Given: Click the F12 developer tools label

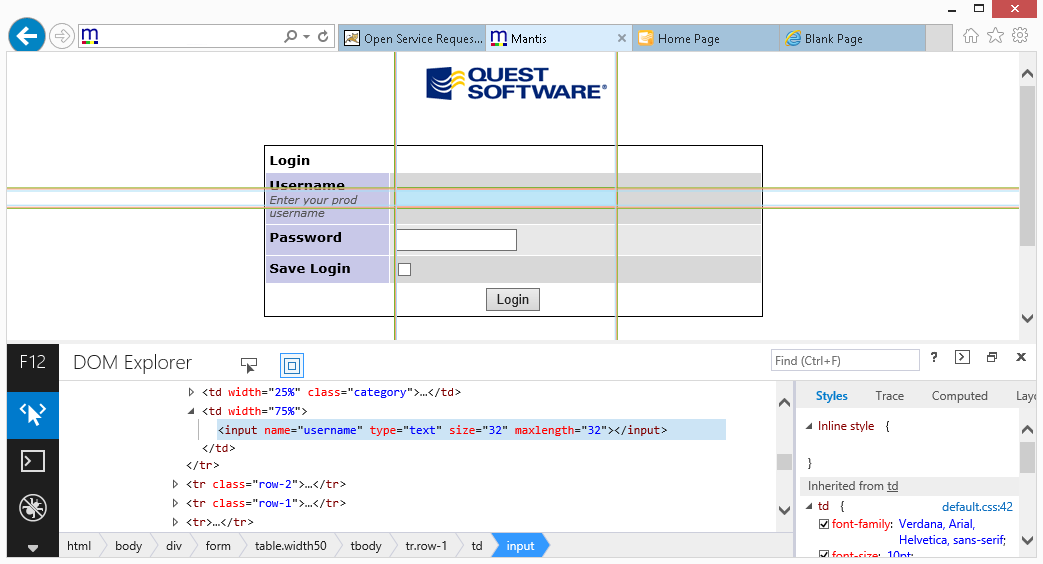Looking at the screenshot, I should coord(33,362).
